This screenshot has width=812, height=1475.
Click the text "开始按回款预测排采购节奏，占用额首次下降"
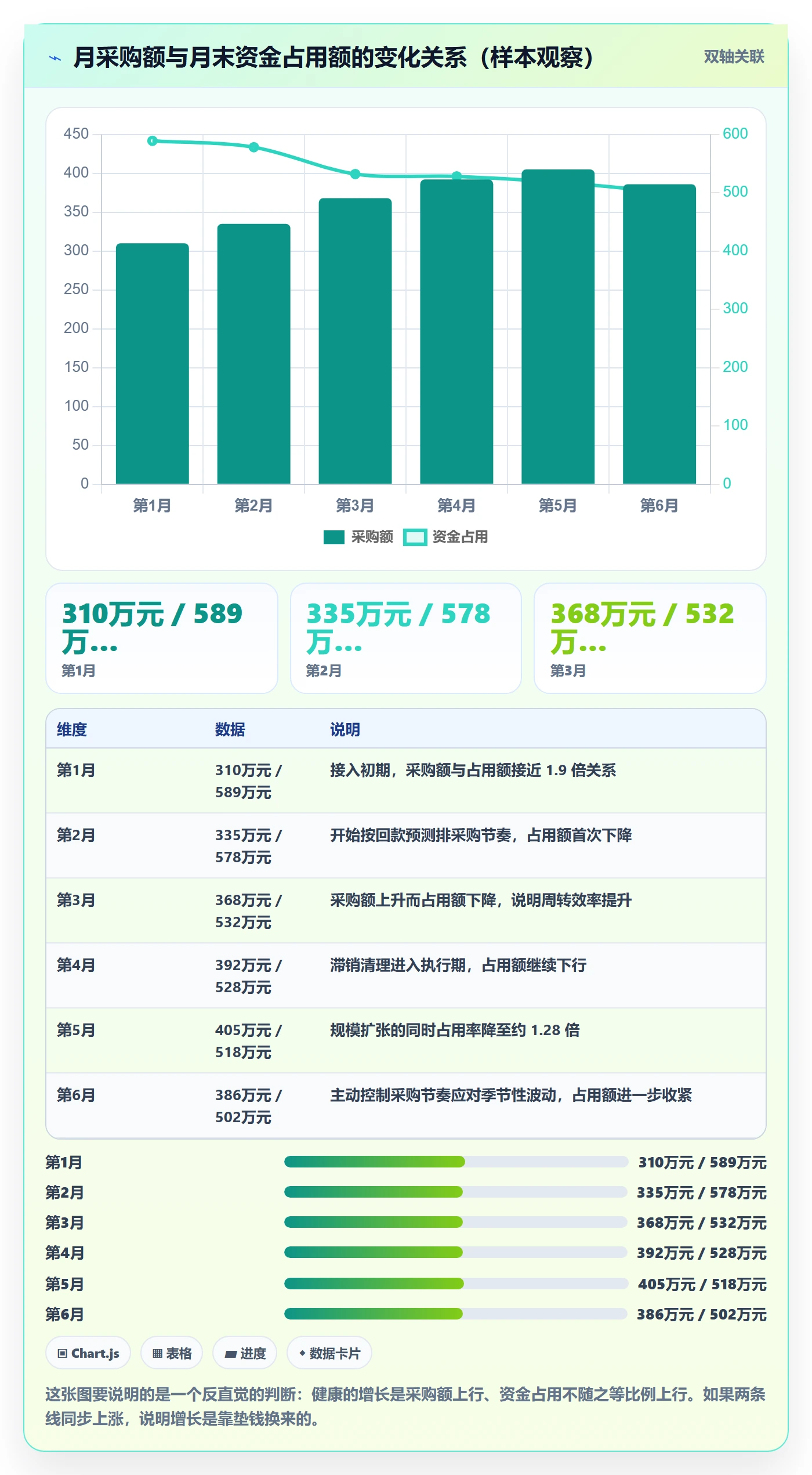481,835
